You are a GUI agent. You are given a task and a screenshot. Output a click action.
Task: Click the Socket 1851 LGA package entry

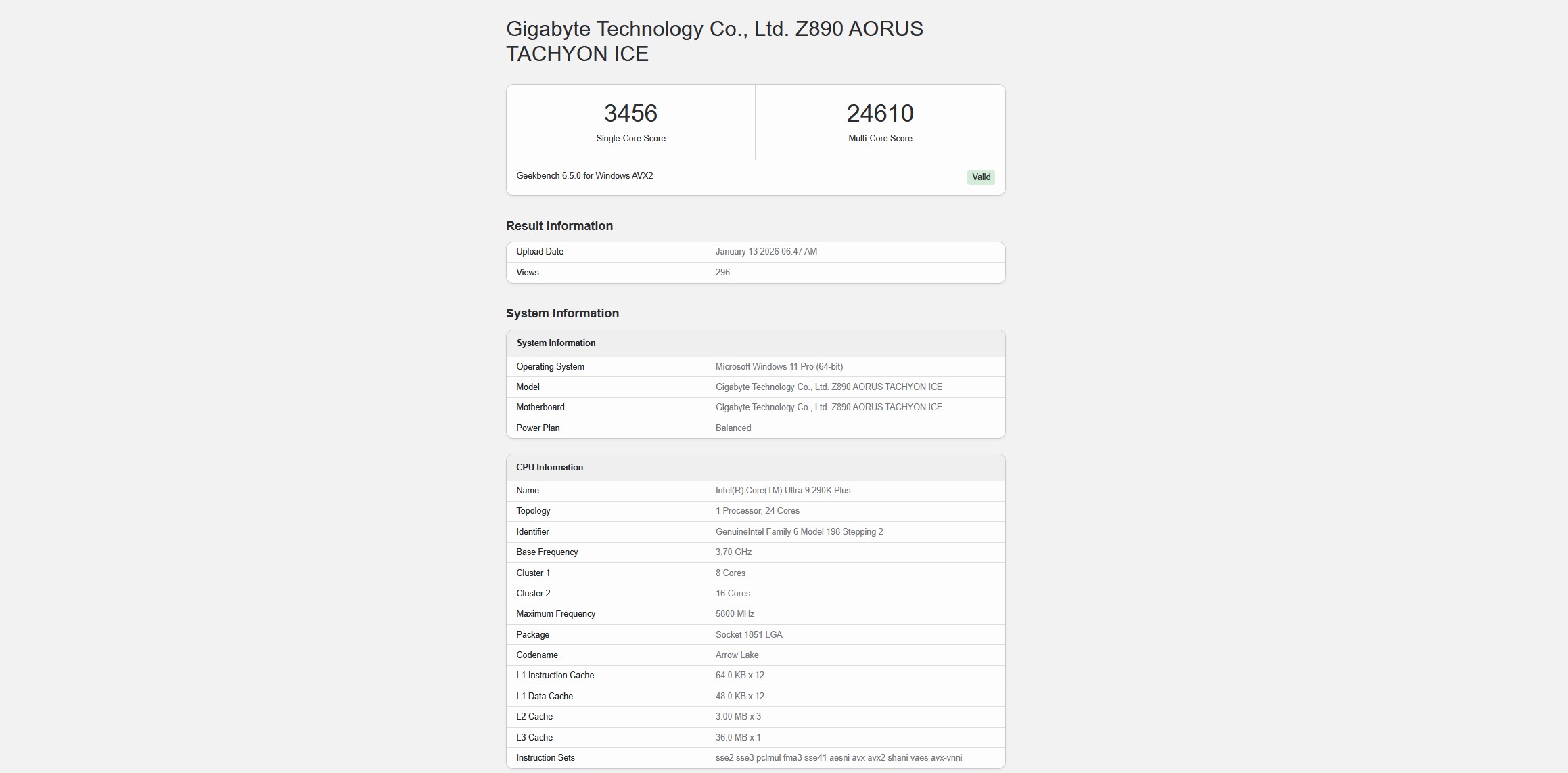click(x=749, y=634)
